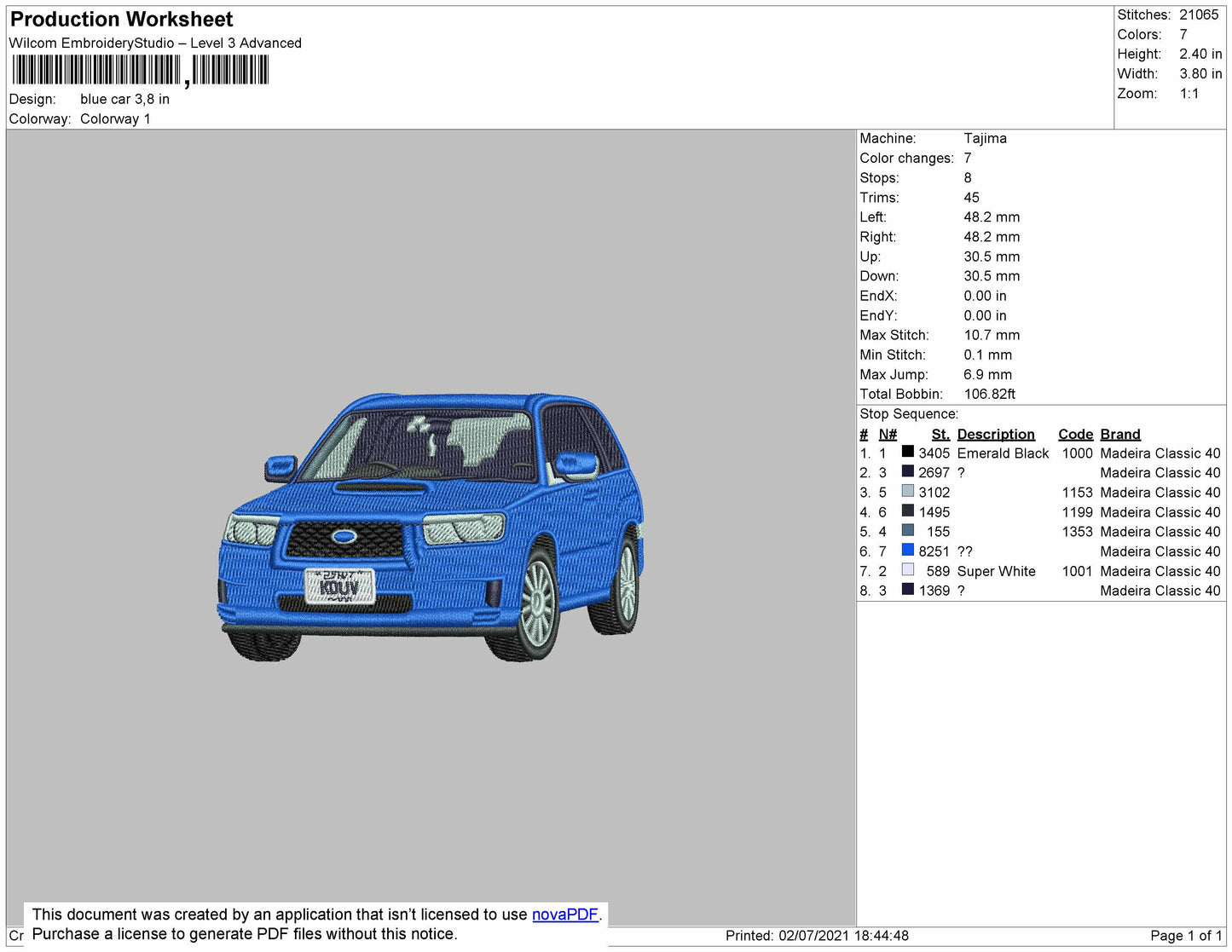Click the Stitches value 21065
This screenshot has height=952, width=1232.
click(x=1199, y=14)
